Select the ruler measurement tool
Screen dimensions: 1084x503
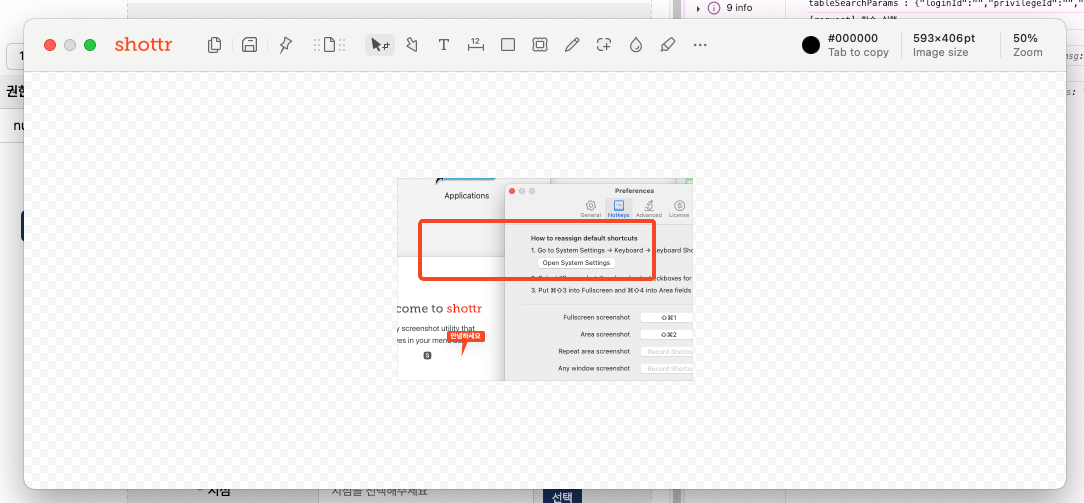(x=476, y=45)
